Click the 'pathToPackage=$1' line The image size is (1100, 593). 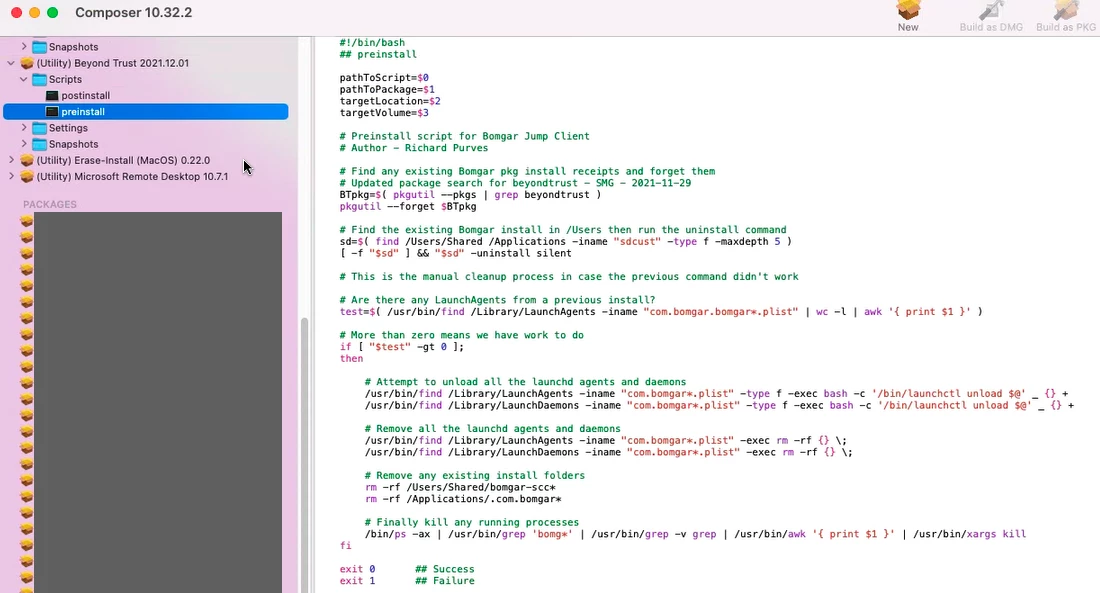point(387,89)
